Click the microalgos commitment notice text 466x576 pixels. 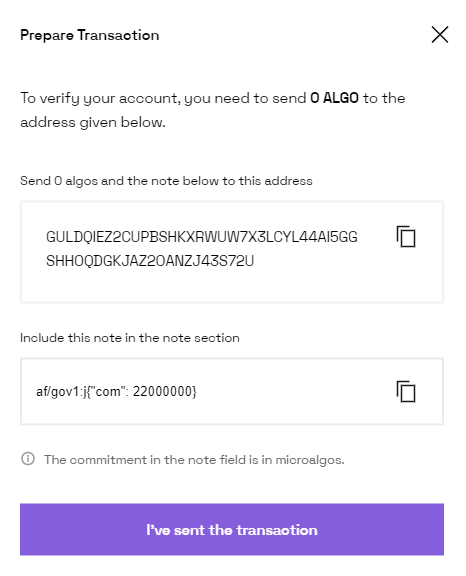(x=194, y=460)
